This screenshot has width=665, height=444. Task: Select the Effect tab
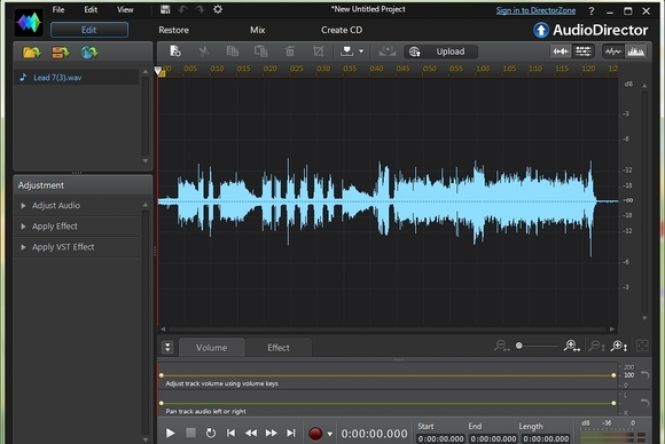click(278, 348)
